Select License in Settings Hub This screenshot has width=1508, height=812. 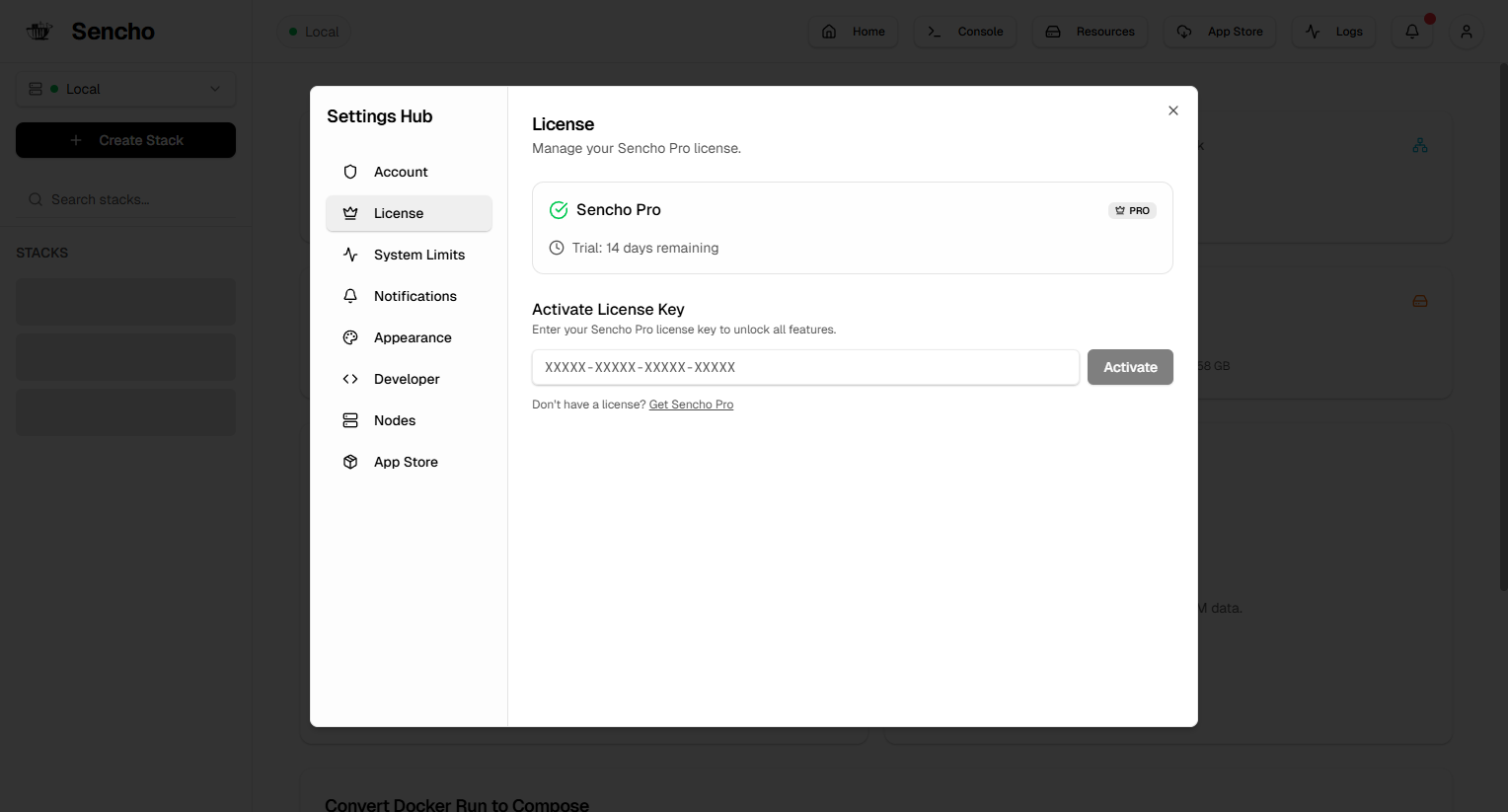click(409, 213)
